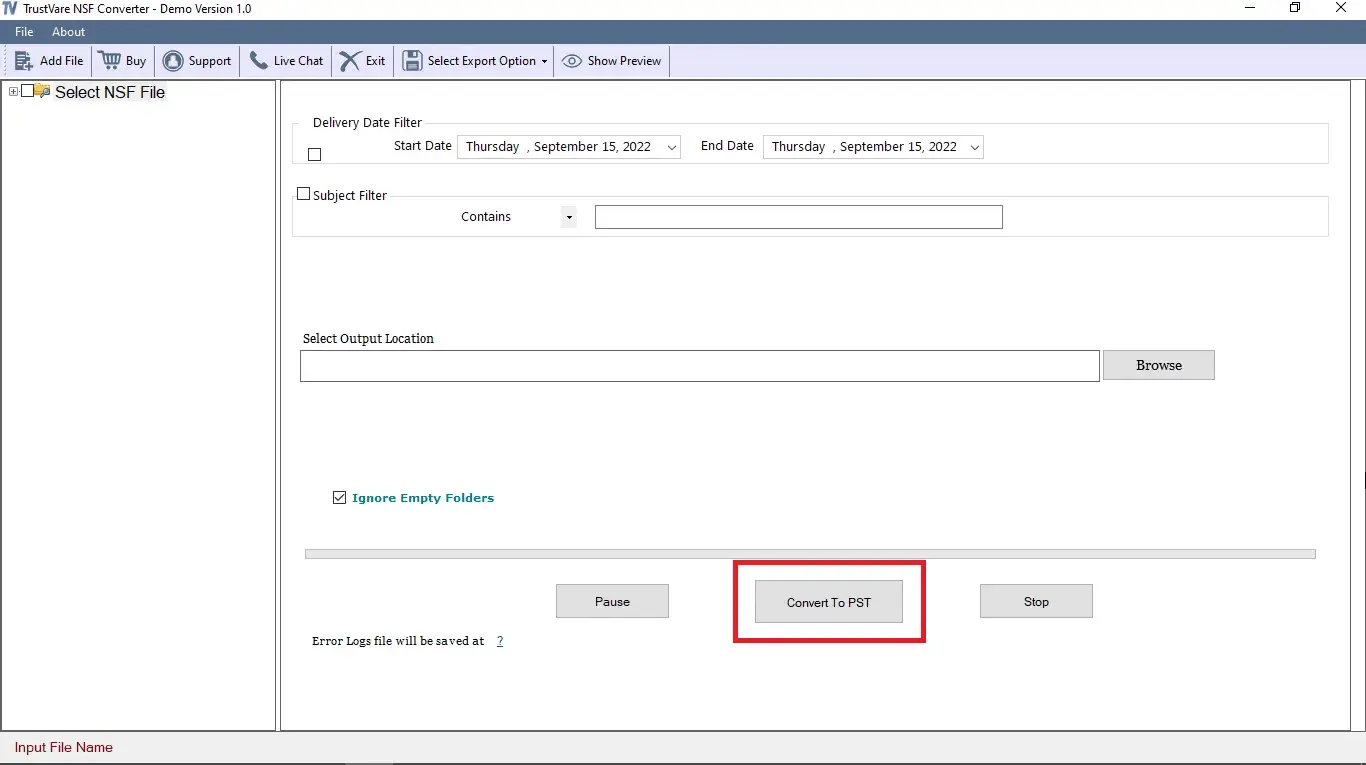Enable the Delivery Date Filter checkbox
This screenshot has height=765, width=1366.
click(x=315, y=155)
